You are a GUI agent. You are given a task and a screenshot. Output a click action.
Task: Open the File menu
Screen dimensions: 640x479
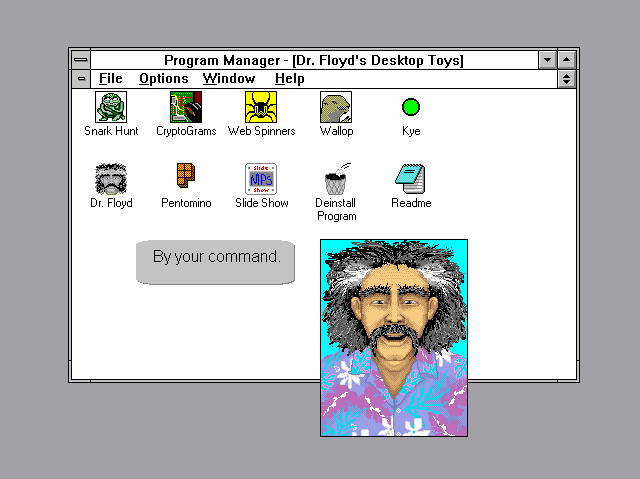point(111,78)
